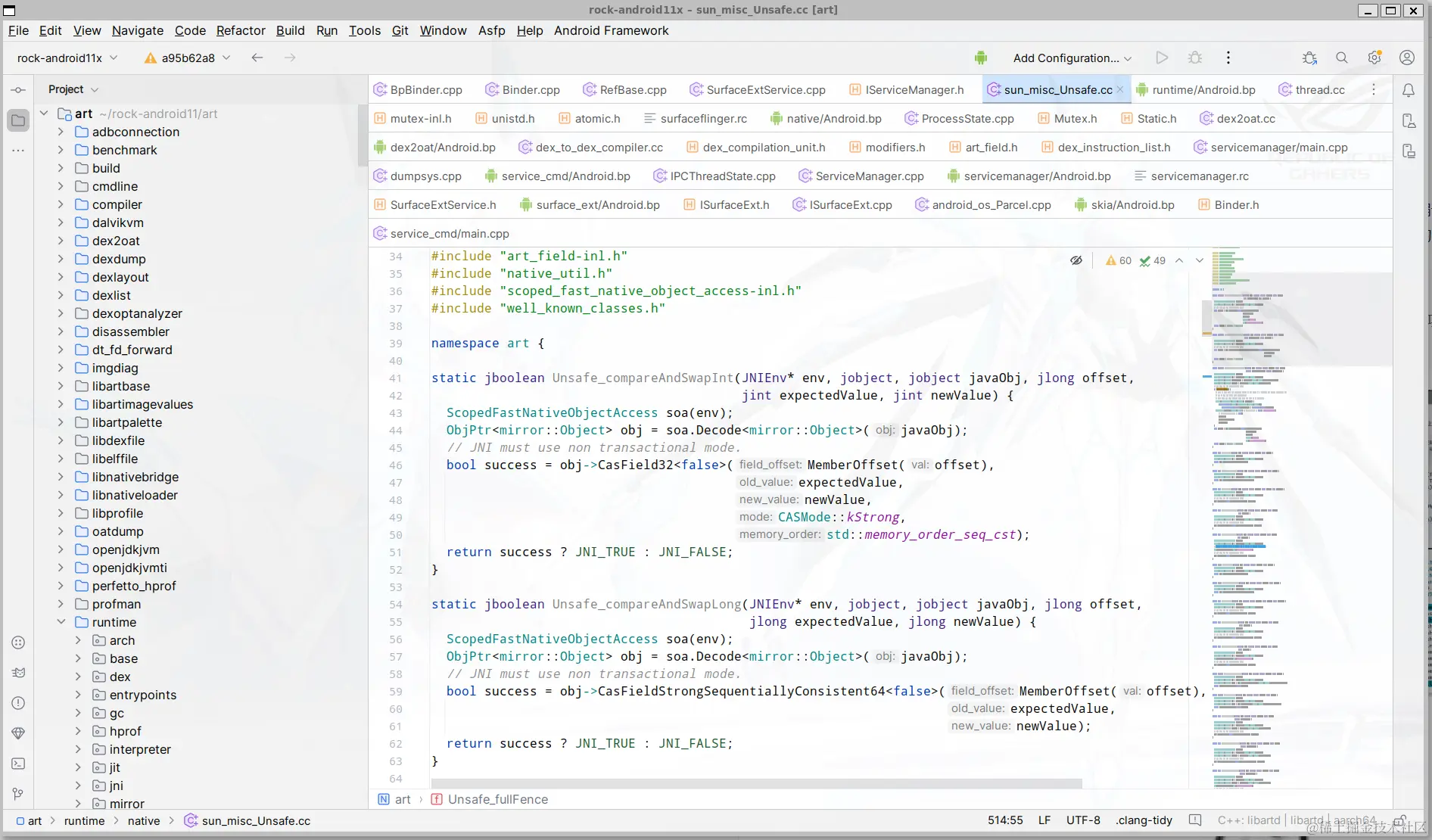
Task: Expand the libprofile folder
Action: (61, 513)
